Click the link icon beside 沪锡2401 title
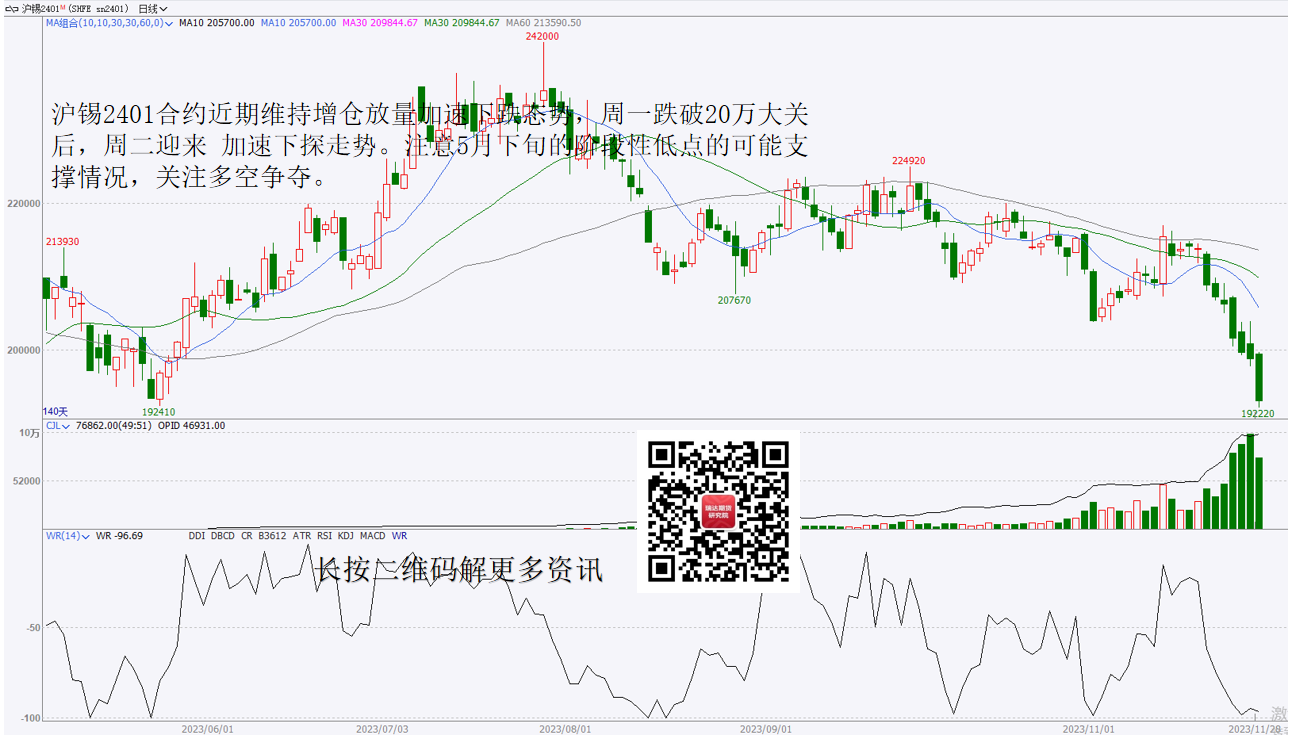This screenshot has height=735, width=1290. click(10, 8)
